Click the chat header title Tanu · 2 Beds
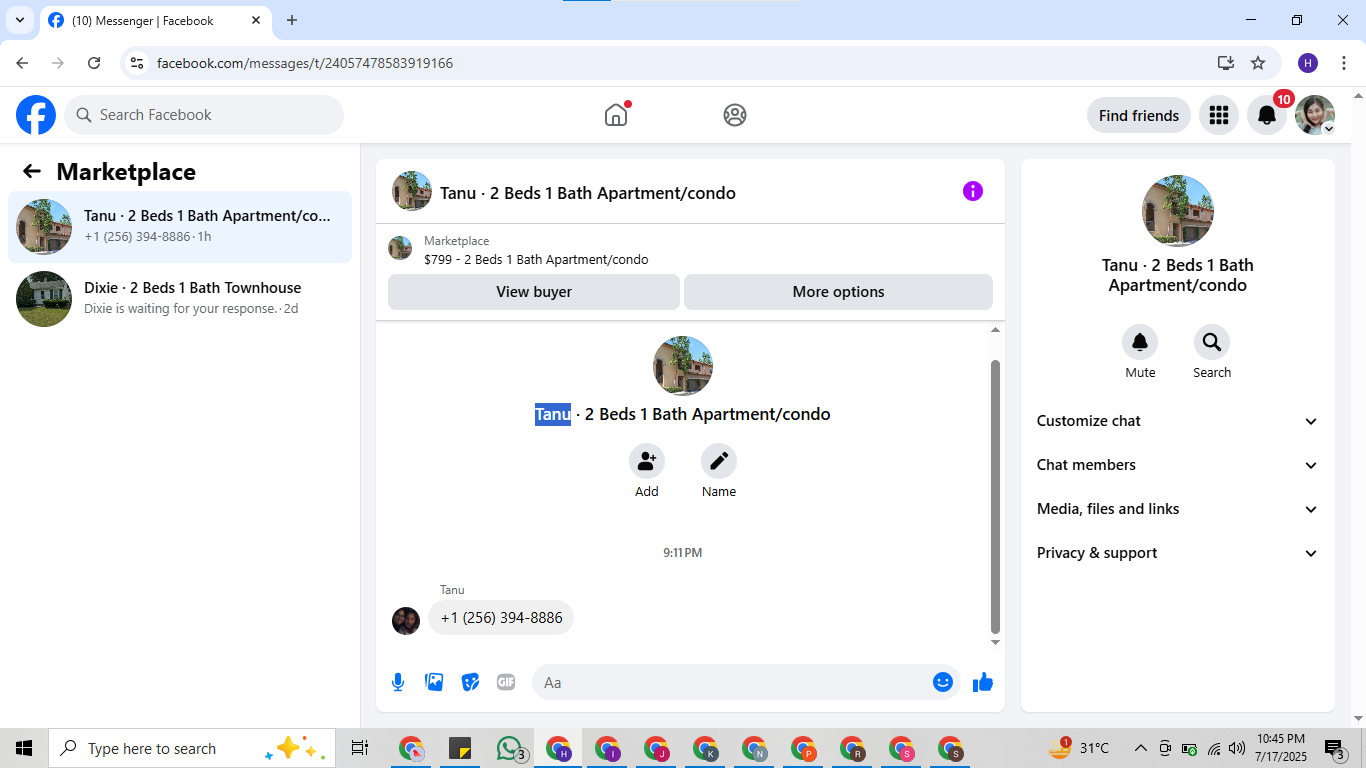This screenshot has width=1366, height=768. [x=588, y=193]
